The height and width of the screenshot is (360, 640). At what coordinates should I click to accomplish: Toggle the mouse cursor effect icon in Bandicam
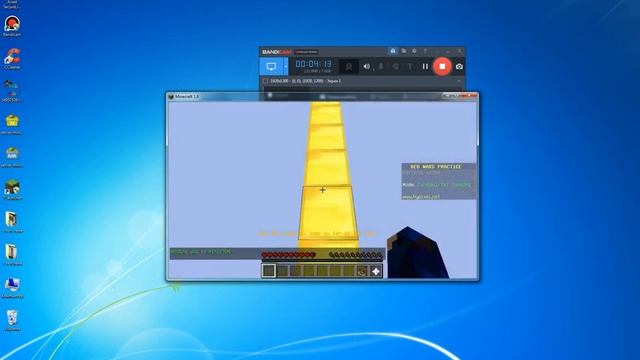click(x=395, y=67)
